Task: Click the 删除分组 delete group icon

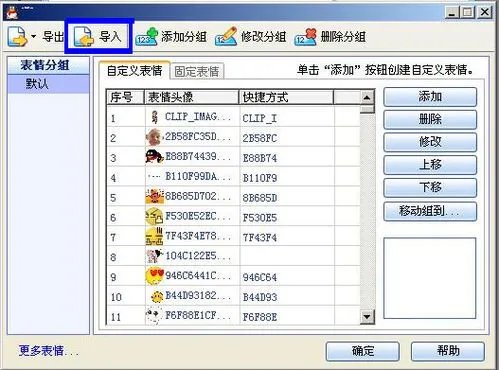Action: pos(305,37)
